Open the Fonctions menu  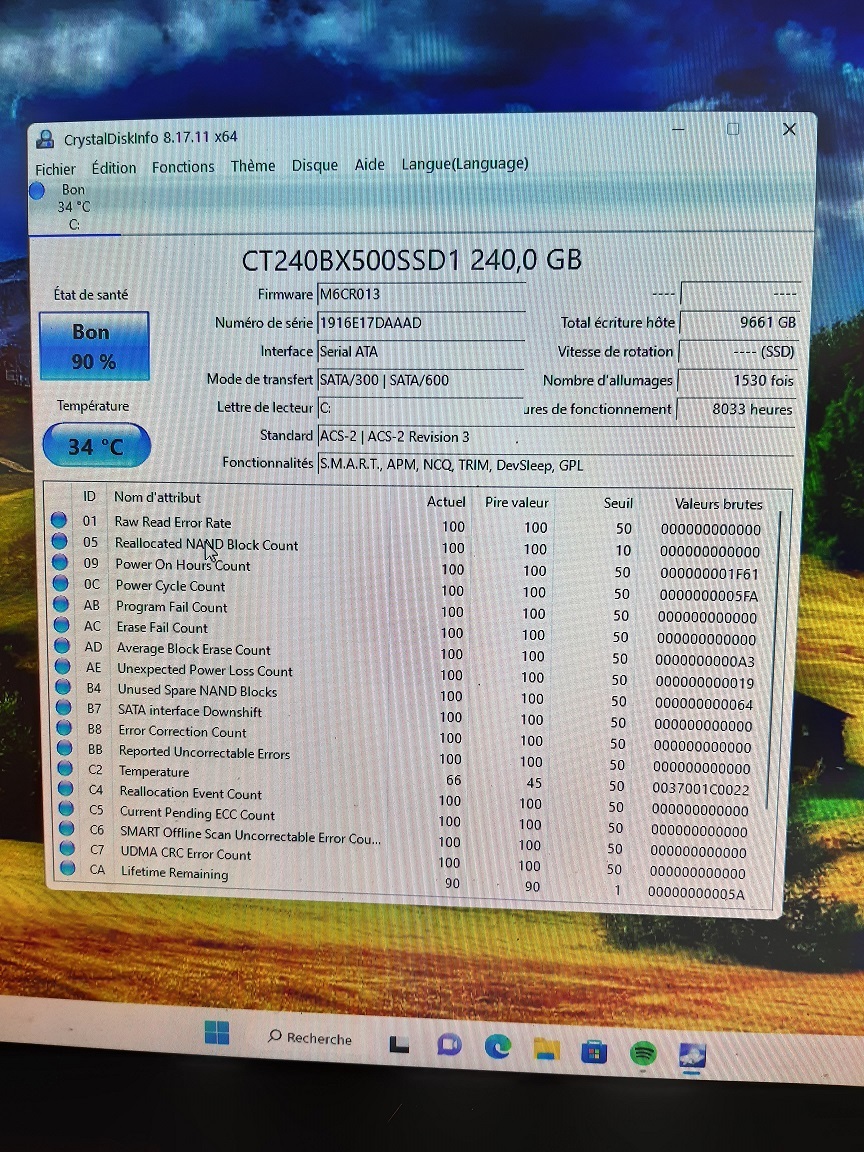pos(183,167)
